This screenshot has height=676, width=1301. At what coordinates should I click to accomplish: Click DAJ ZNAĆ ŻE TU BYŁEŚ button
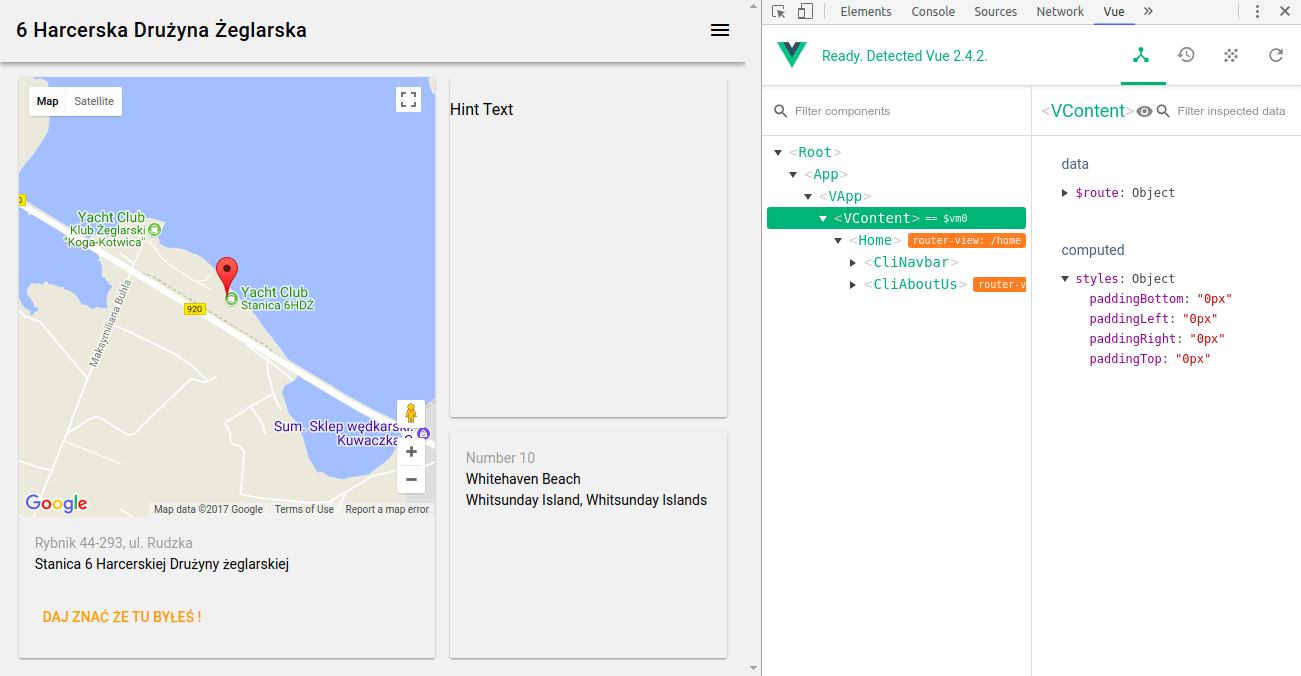pyautogui.click(x=122, y=617)
